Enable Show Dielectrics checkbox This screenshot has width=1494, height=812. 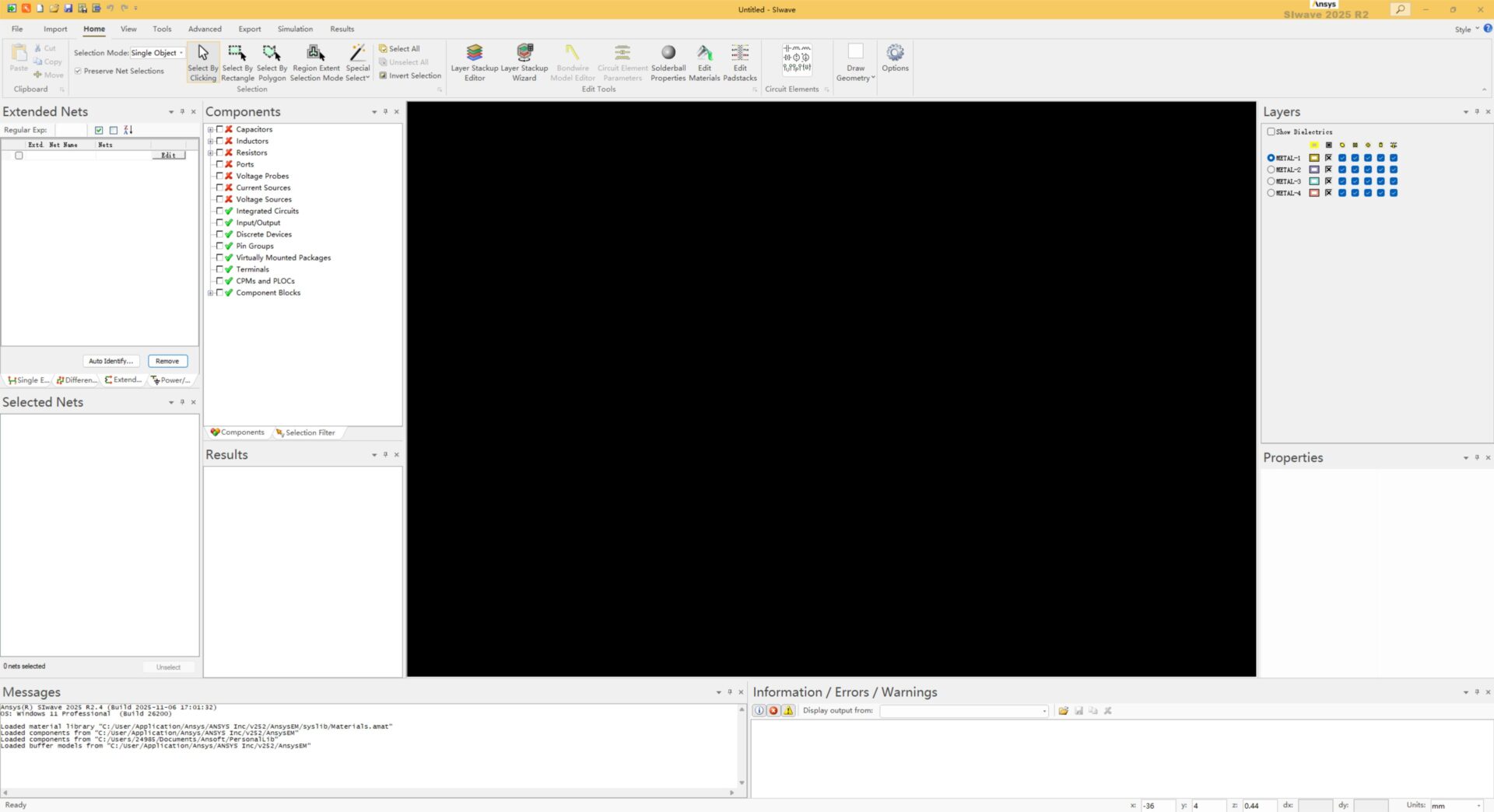pyautogui.click(x=1271, y=131)
